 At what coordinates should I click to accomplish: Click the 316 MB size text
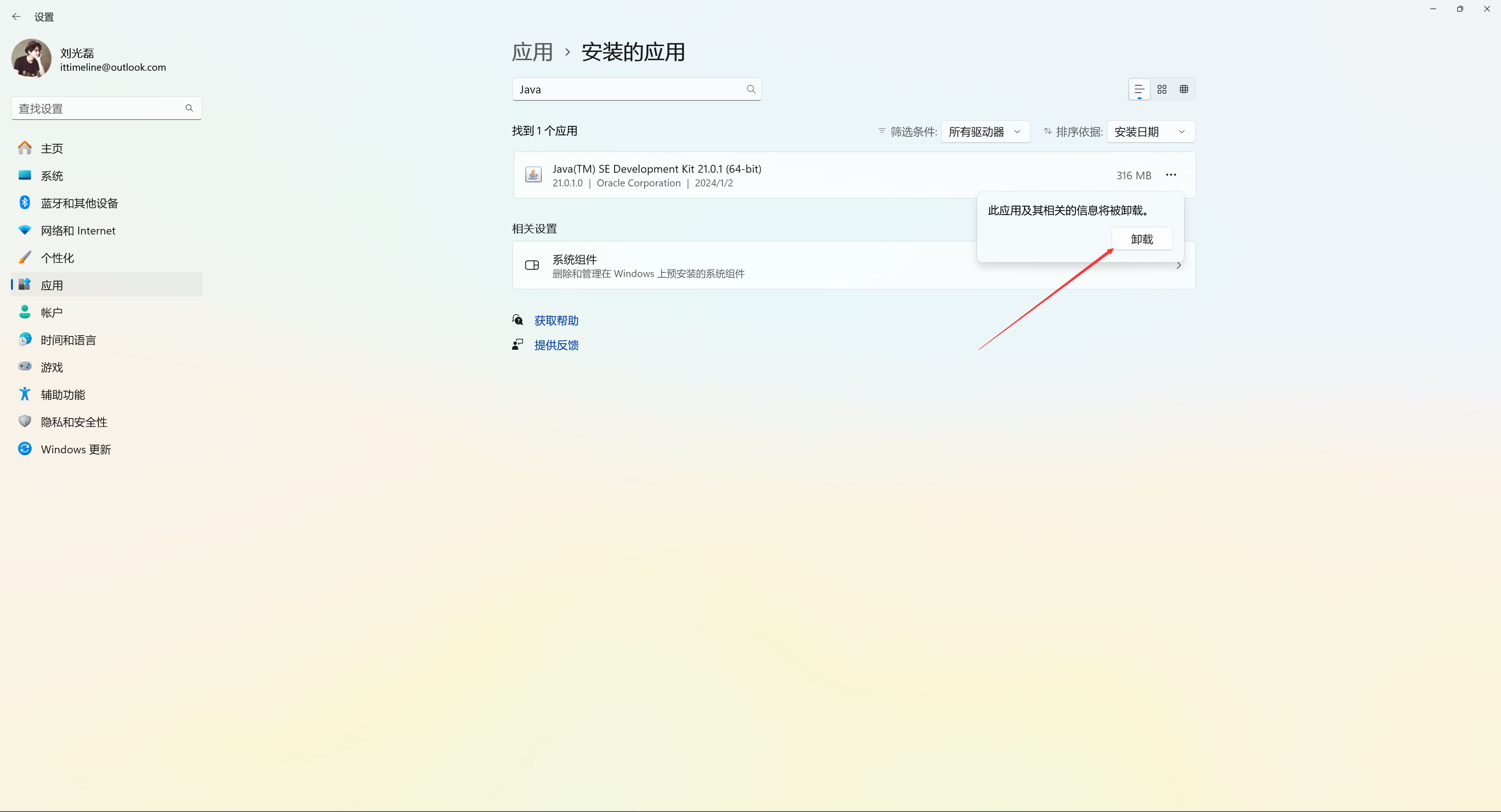tap(1134, 175)
